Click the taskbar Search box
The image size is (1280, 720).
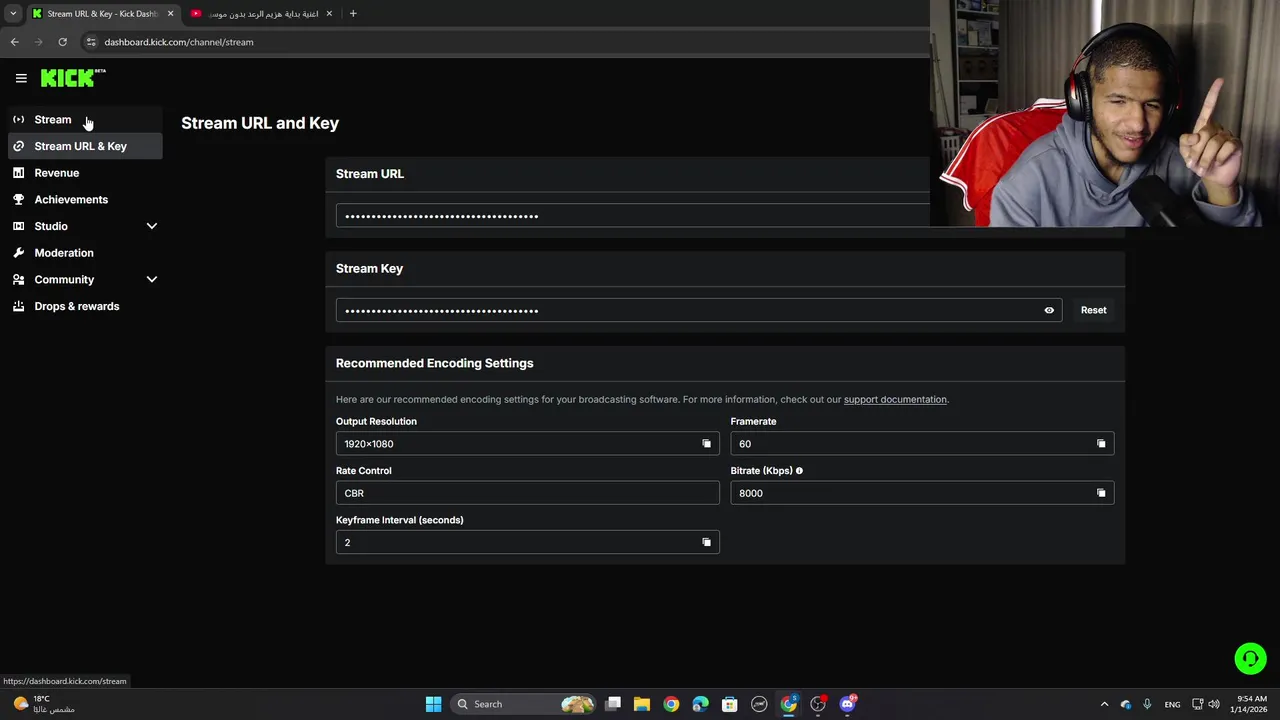tap(523, 704)
